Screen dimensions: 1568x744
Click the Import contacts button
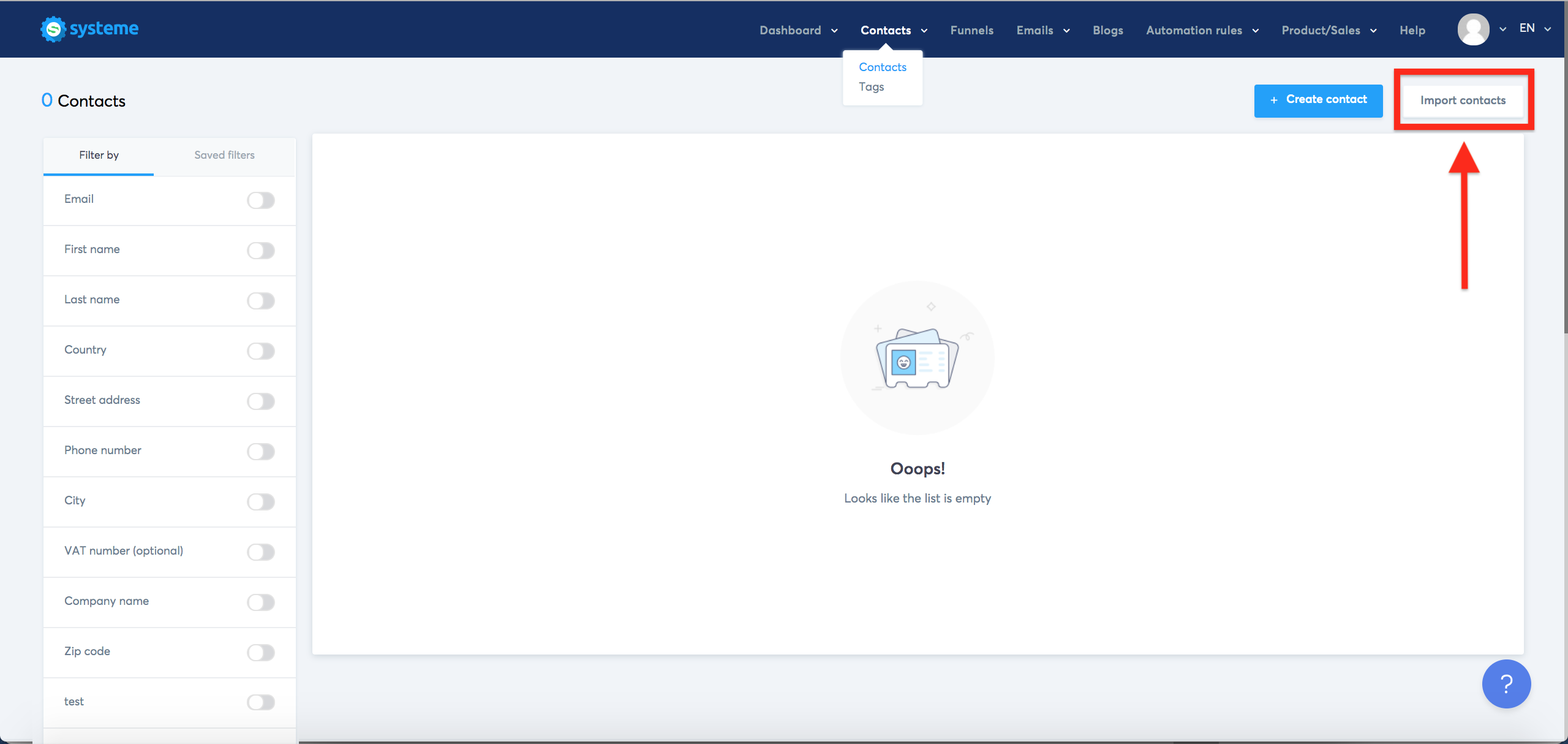(1463, 101)
